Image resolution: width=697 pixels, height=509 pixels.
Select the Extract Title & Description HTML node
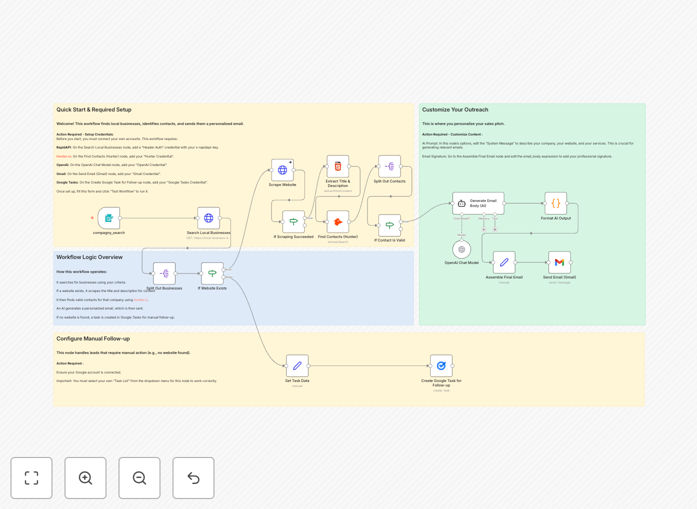click(338, 167)
